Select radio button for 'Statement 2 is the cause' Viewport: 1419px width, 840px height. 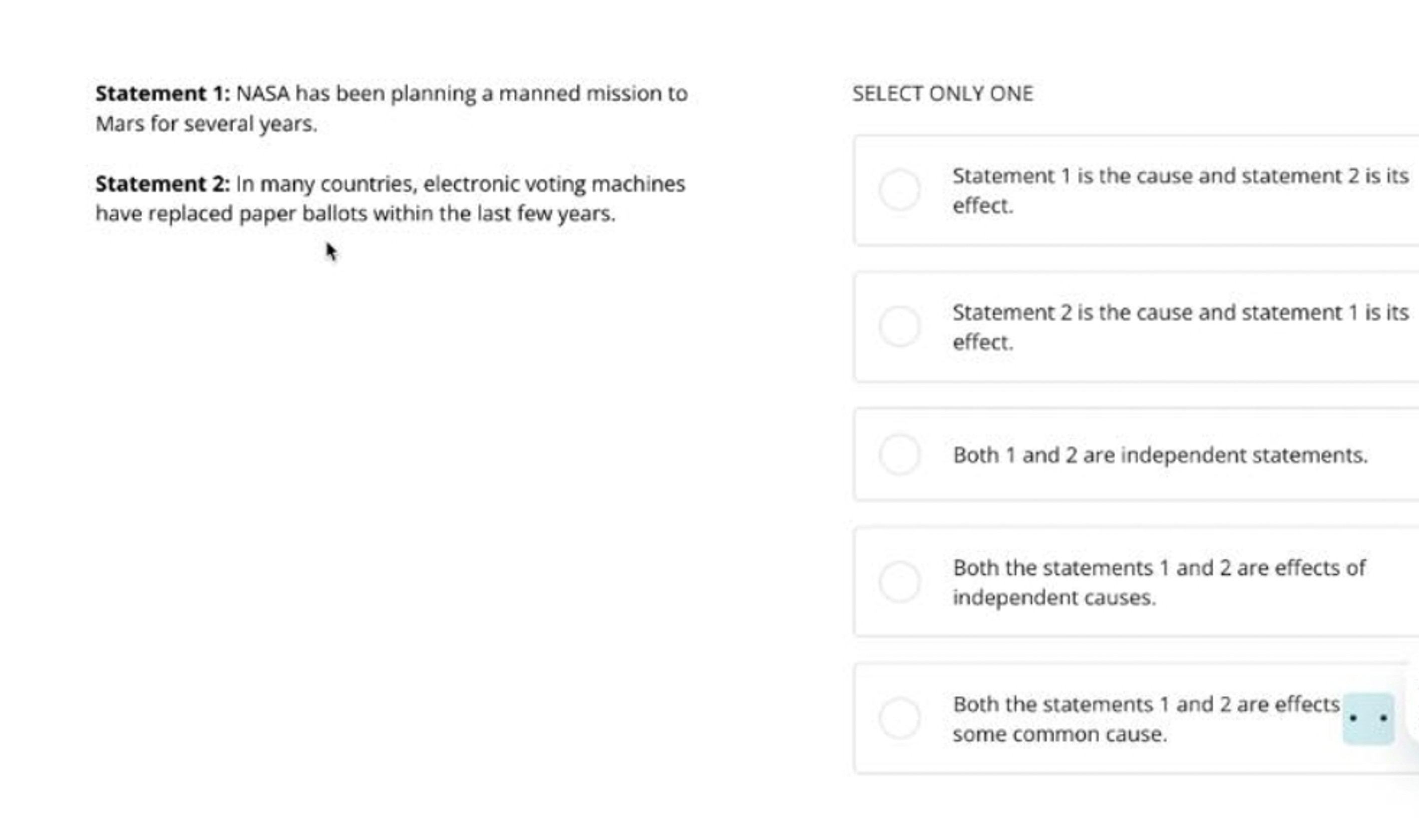click(899, 326)
